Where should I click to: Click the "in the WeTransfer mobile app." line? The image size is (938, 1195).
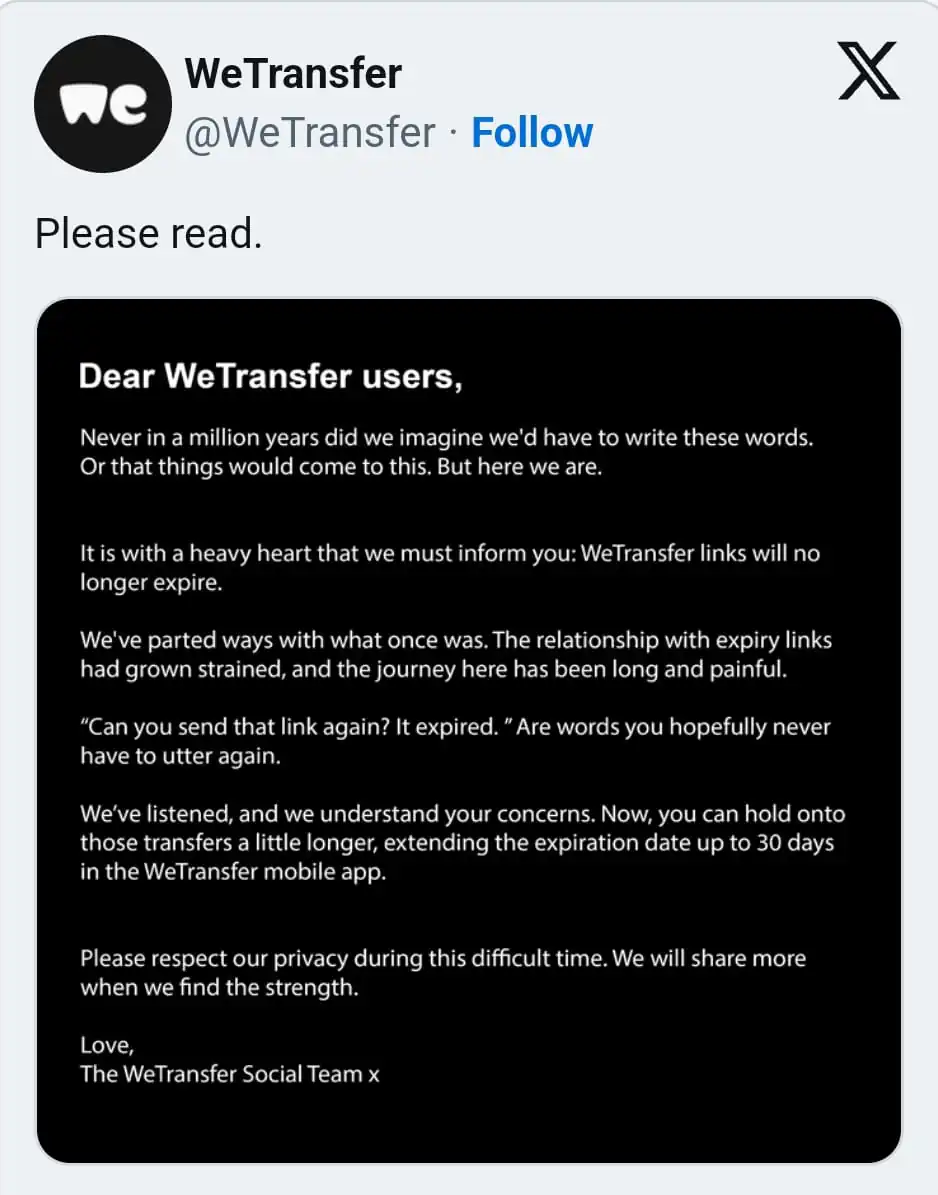click(x=232, y=871)
